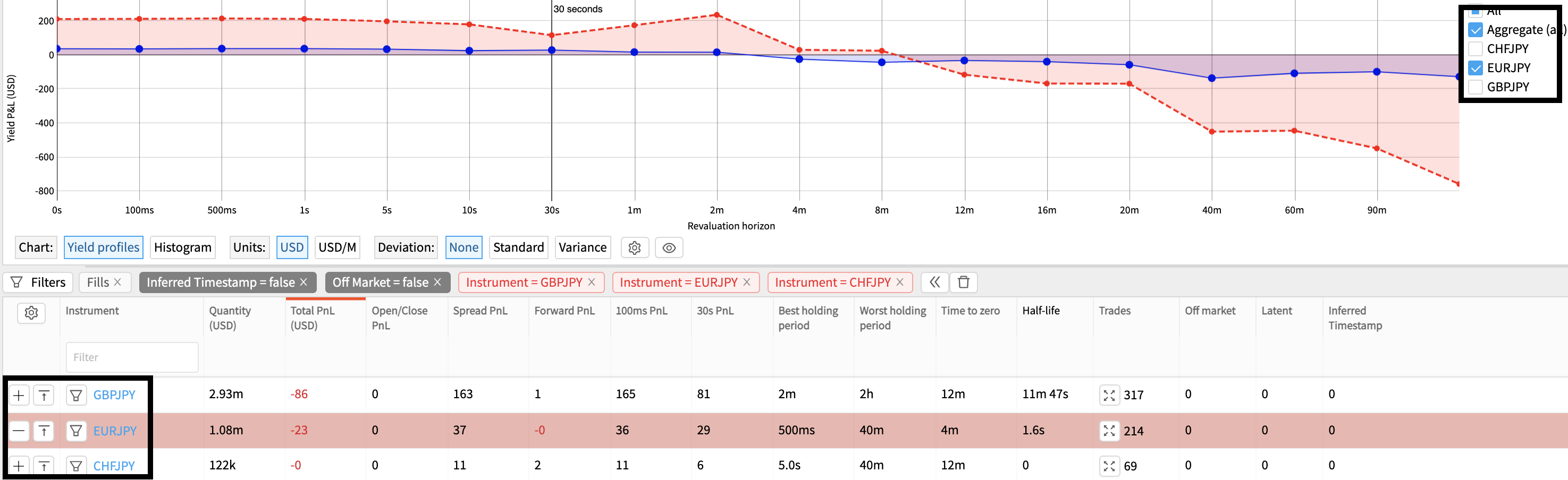Expand GBPJPY trades 317 icon
The width and height of the screenshot is (1568, 480).
[1109, 396]
